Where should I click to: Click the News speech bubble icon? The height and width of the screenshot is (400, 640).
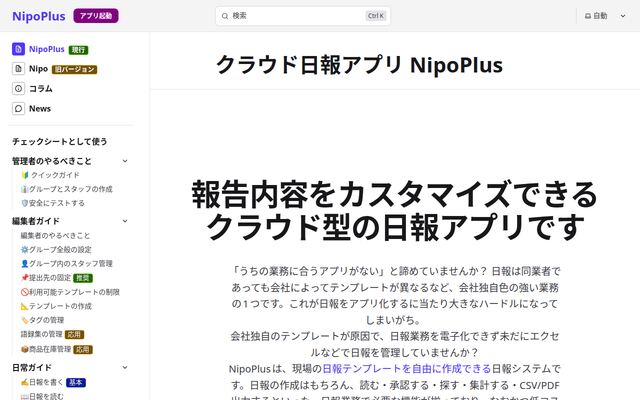tap(18, 109)
